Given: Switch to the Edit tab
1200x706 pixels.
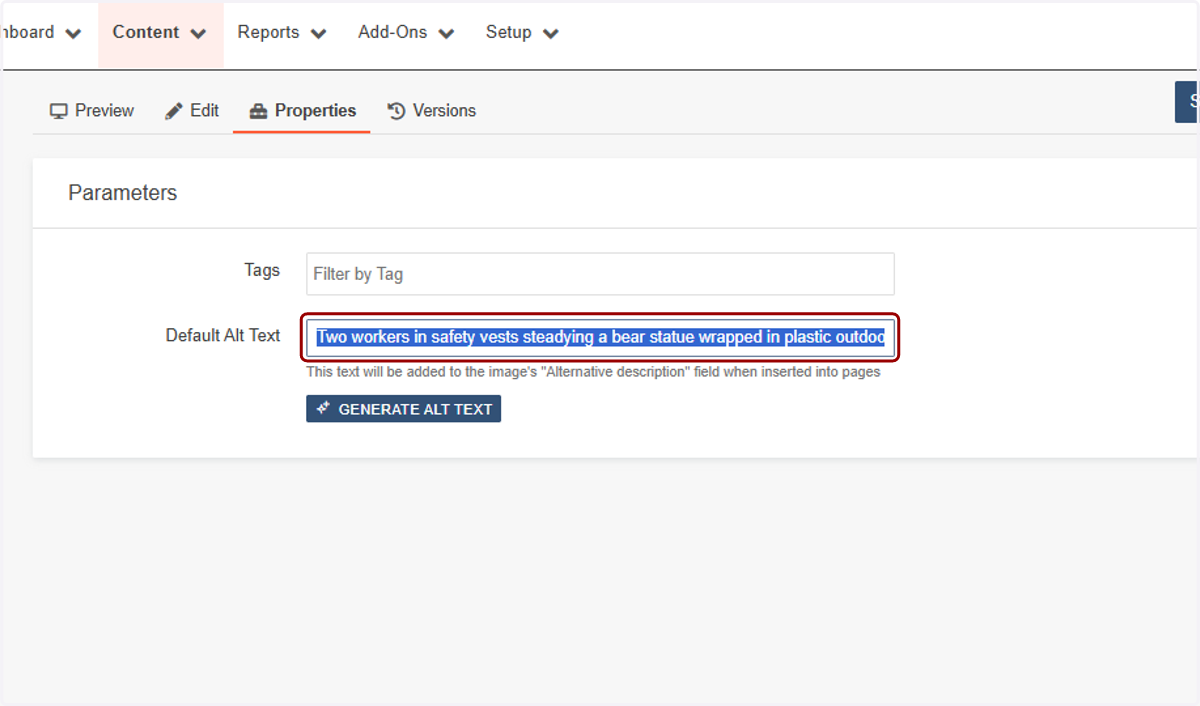Looking at the screenshot, I should 192,111.
